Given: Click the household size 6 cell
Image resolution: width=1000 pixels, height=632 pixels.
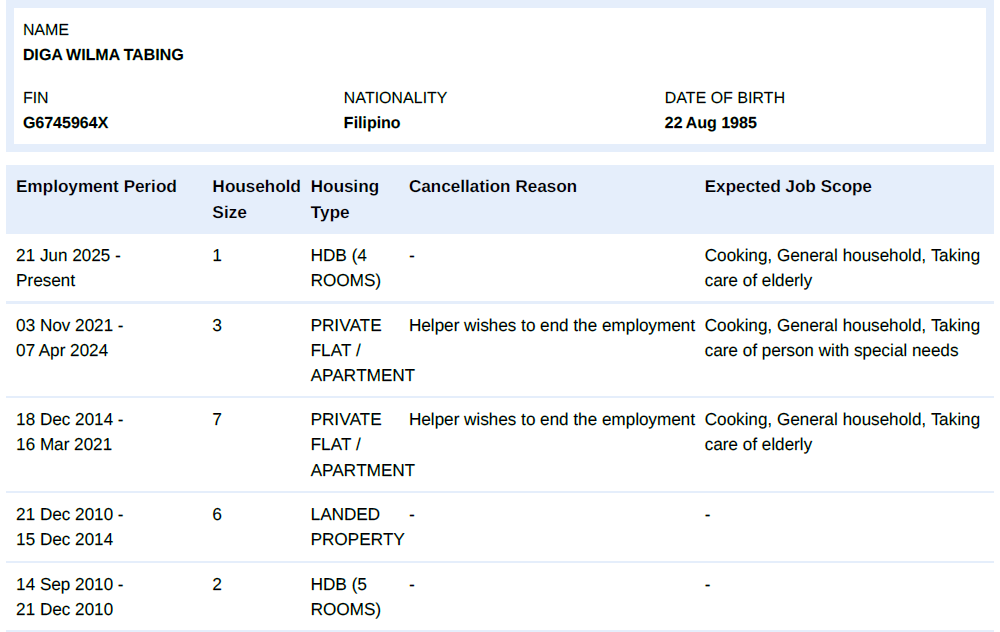Looking at the screenshot, I should tap(217, 514).
